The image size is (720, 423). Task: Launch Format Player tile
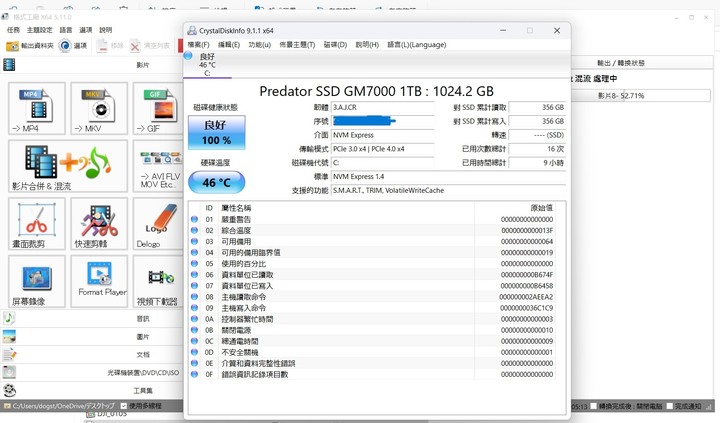(99, 281)
